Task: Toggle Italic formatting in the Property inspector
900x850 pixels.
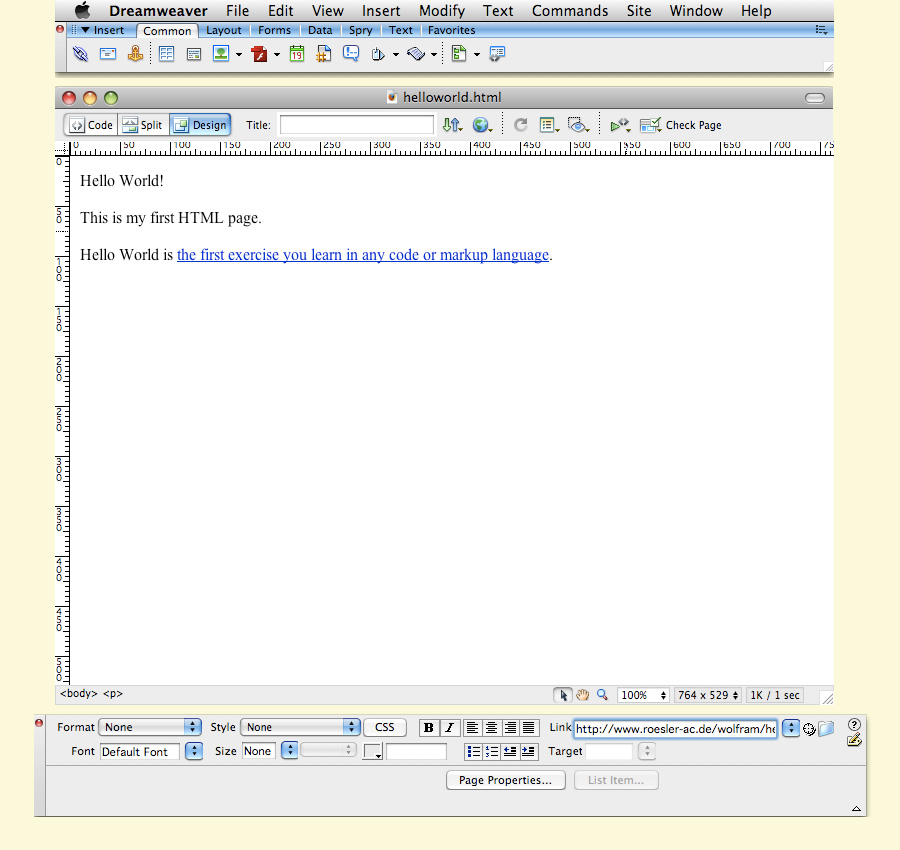Action: 448,728
